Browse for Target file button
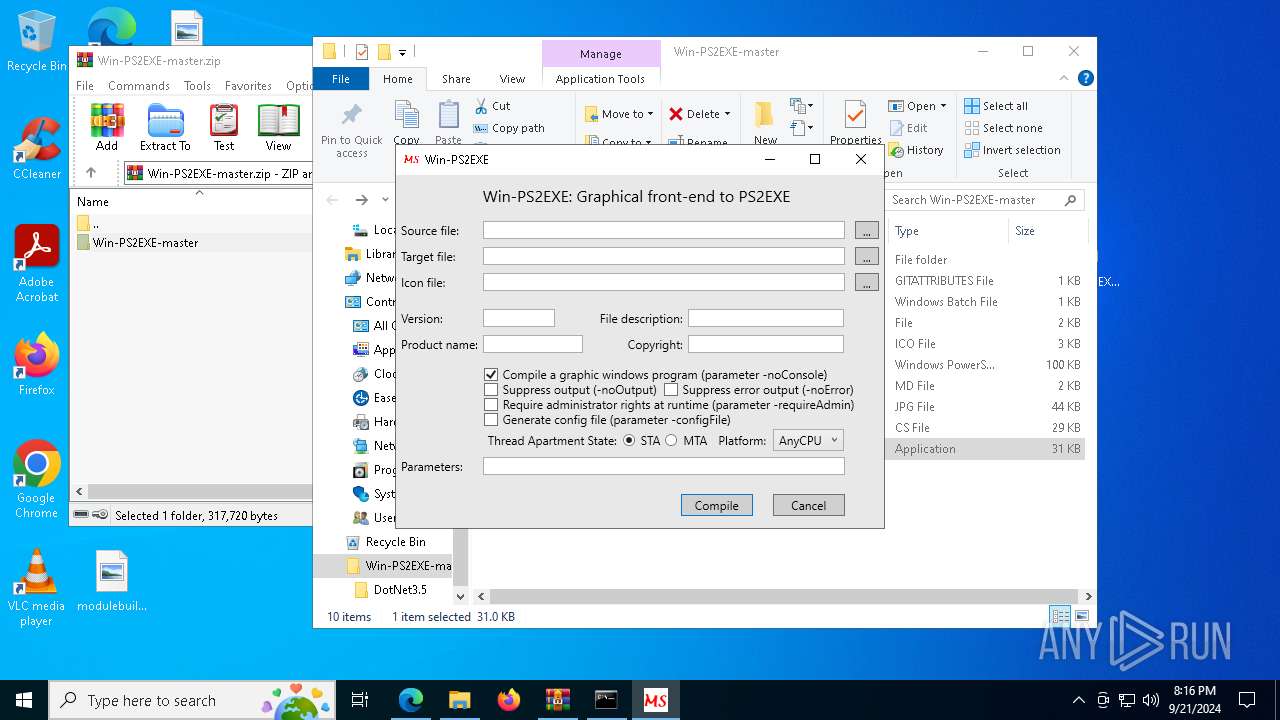This screenshot has height=720, width=1280. point(867,256)
